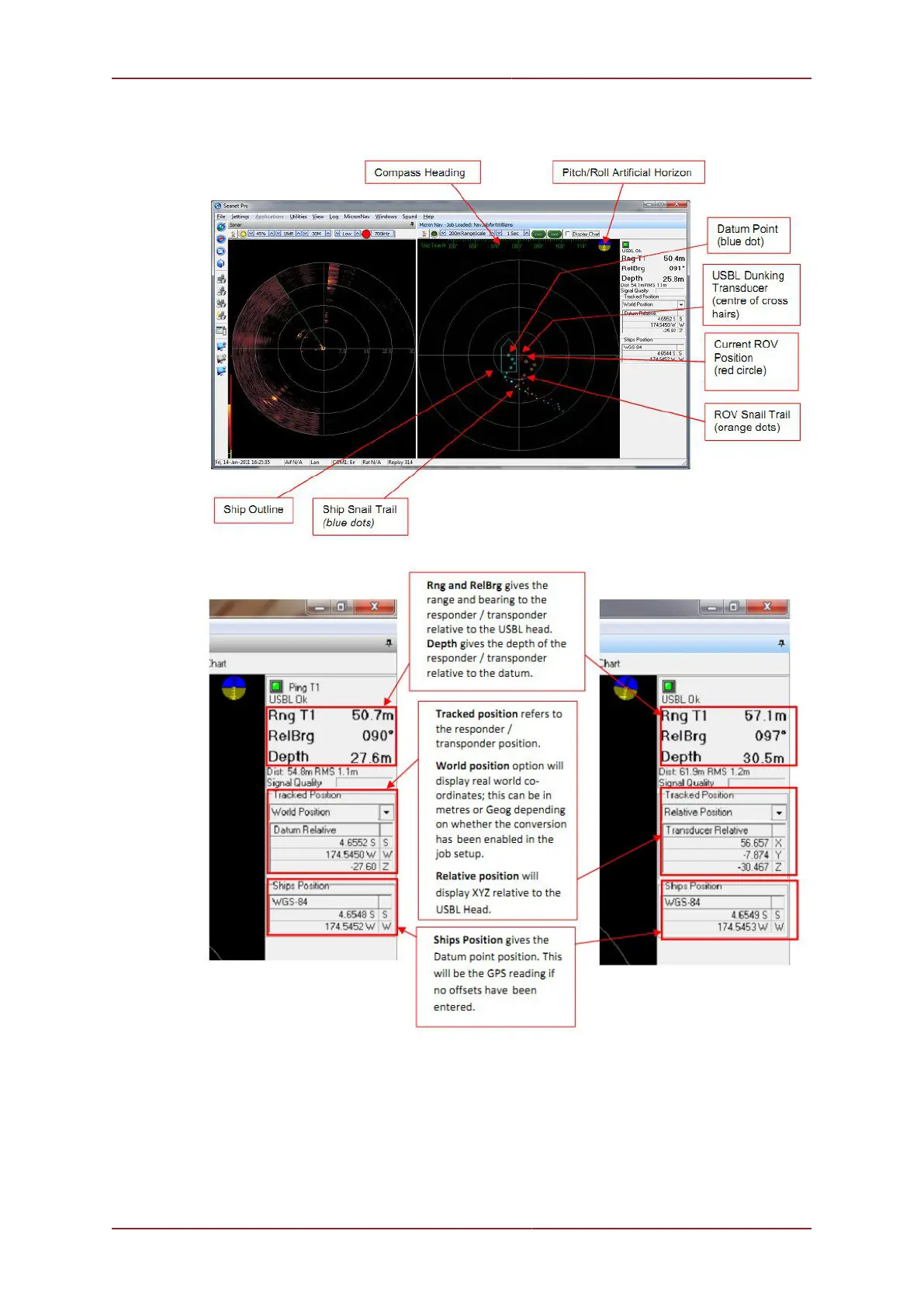924x1307 pixels.
Task: Click the first green oval button in Micron Nav toolbar
Action: click(x=538, y=234)
